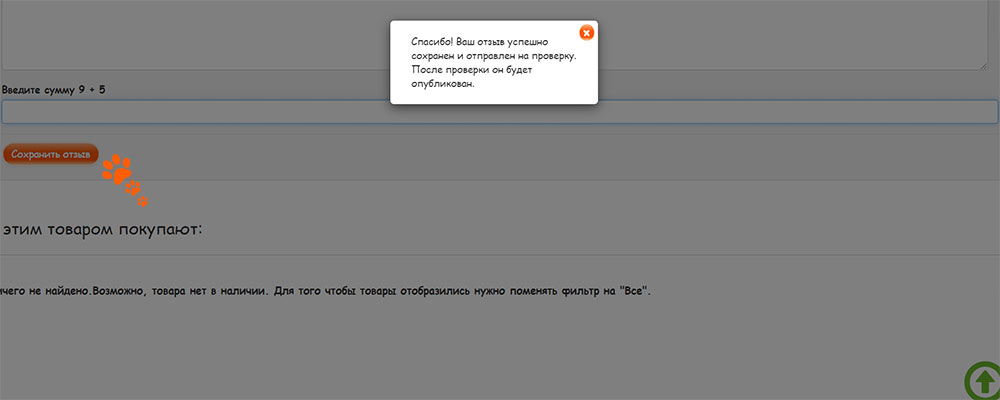Focus the sum 9 + 5 captcha input field

pyautogui.click(x=499, y=111)
